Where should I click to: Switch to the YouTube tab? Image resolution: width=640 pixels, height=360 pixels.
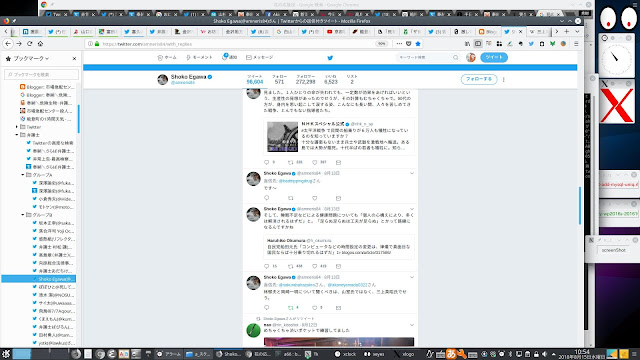pyautogui.click(x=337, y=31)
